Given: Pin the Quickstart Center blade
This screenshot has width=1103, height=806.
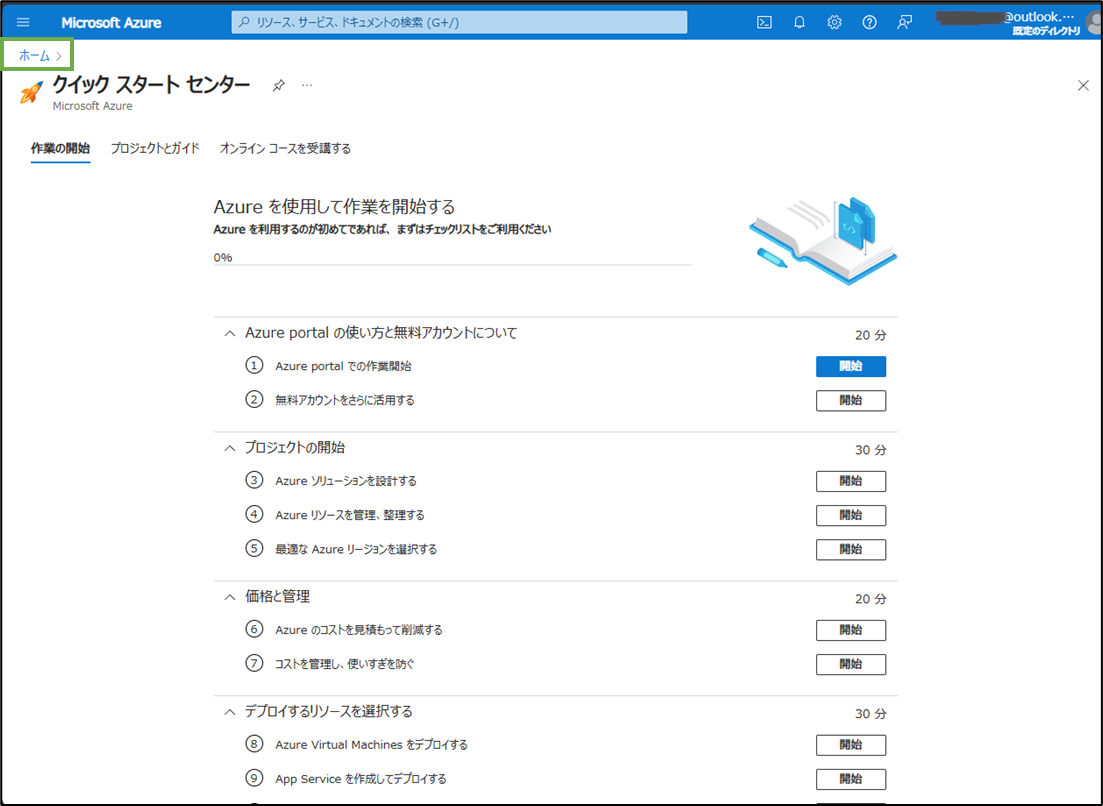Looking at the screenshot, I should (x=279, y=85).
